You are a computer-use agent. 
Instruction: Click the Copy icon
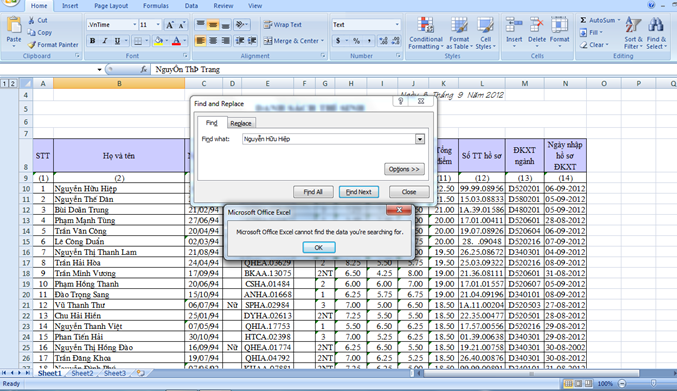[x=32, y=32]
